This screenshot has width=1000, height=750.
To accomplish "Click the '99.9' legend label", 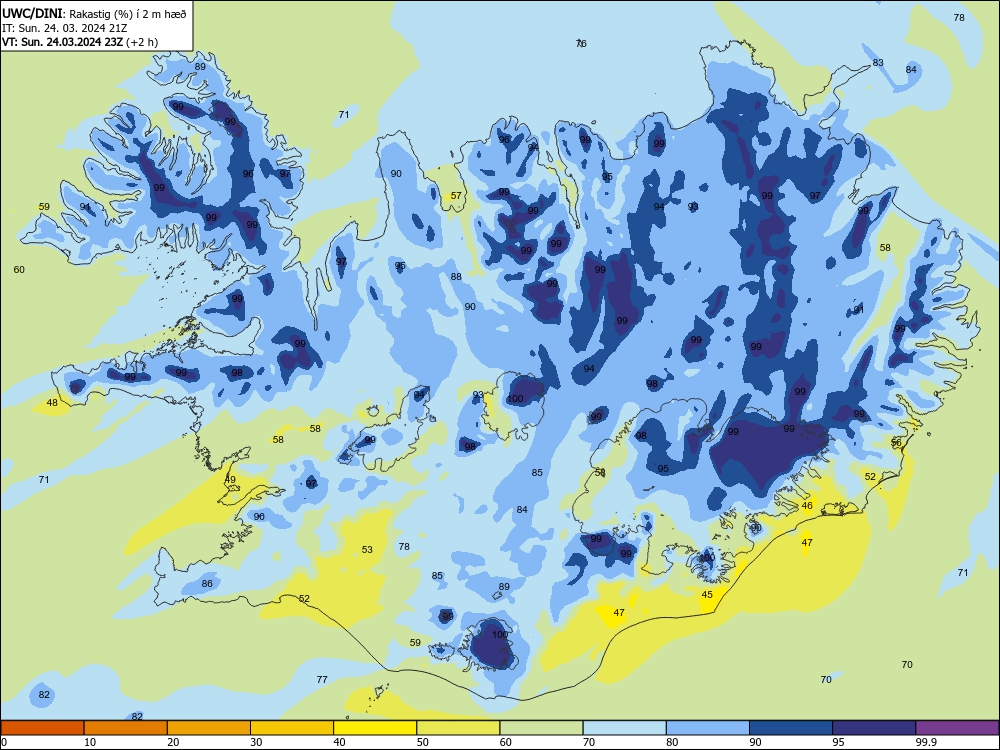I will point(926,742).
